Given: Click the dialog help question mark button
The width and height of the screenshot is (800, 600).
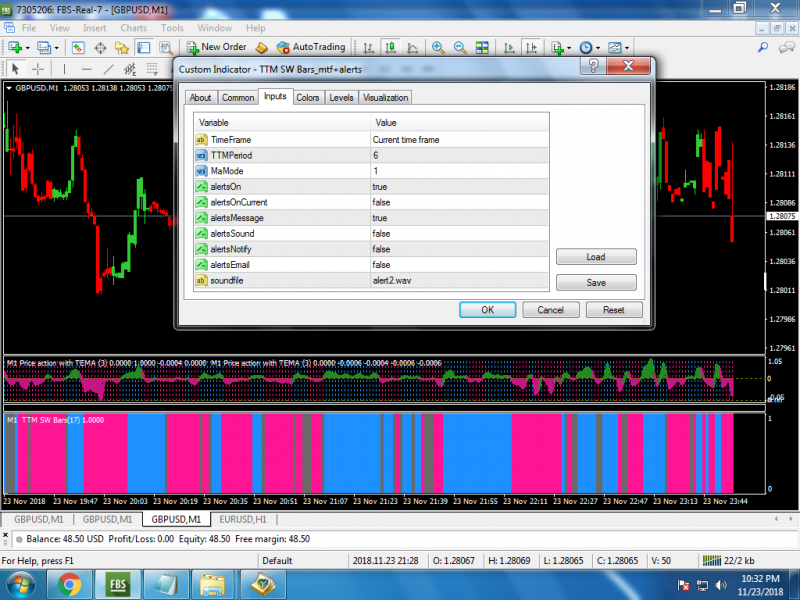Looking at the screenshot, I should 593,66.
